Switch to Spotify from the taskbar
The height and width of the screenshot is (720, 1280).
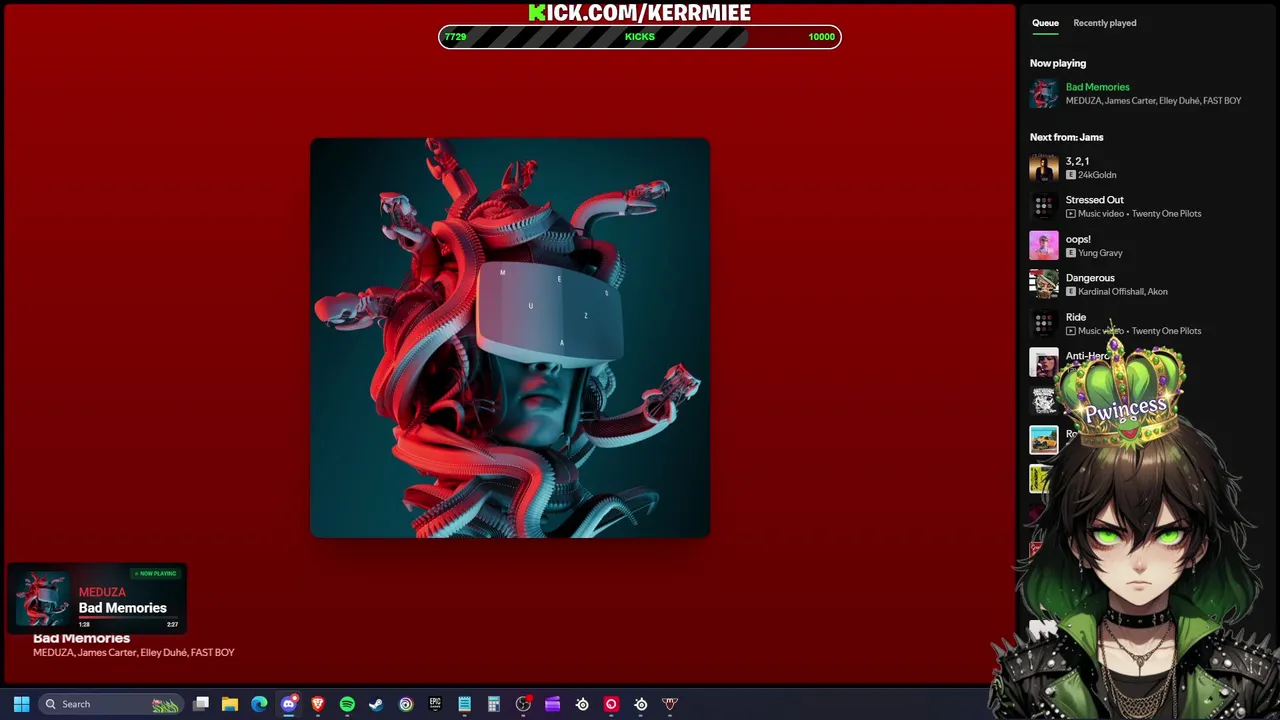(347, 704)
